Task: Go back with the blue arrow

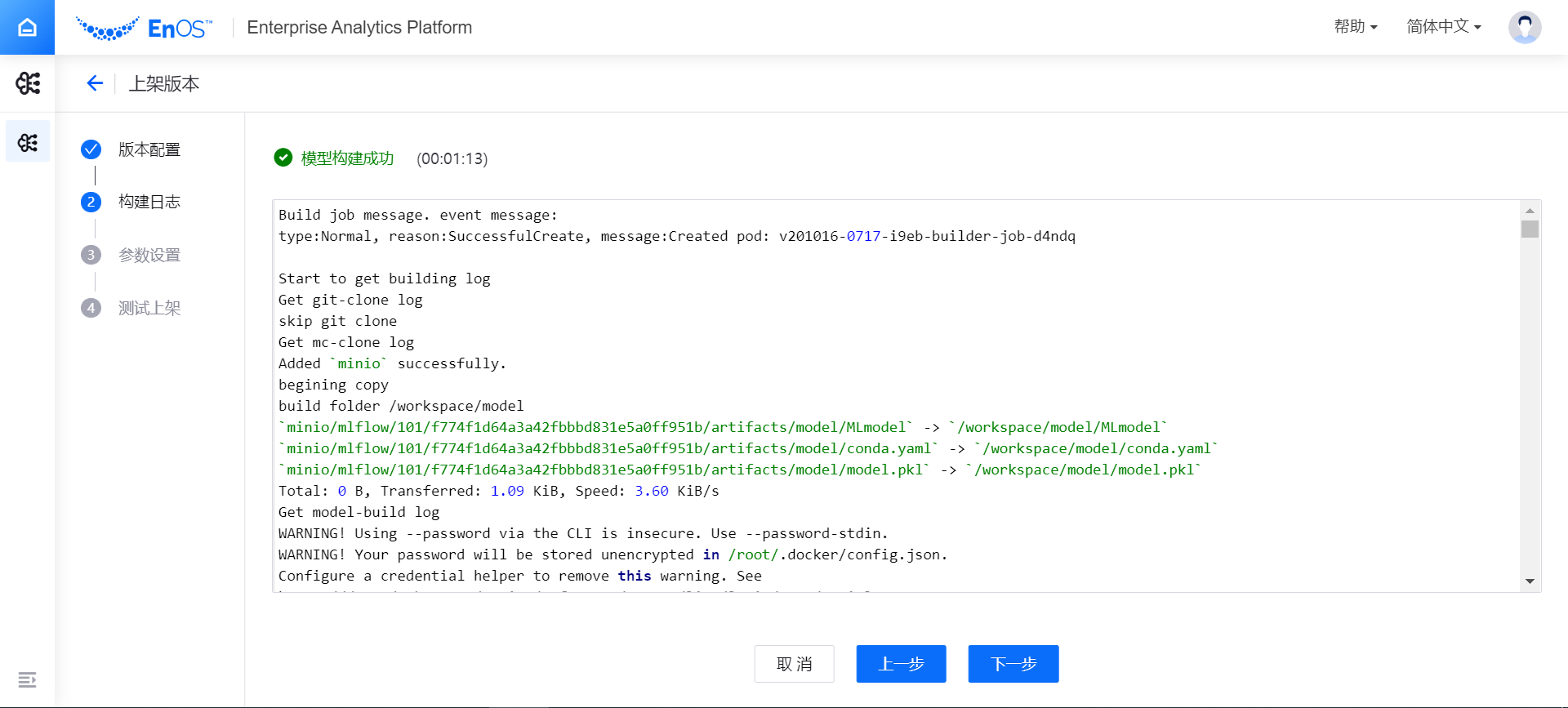Action: [95, 83]
